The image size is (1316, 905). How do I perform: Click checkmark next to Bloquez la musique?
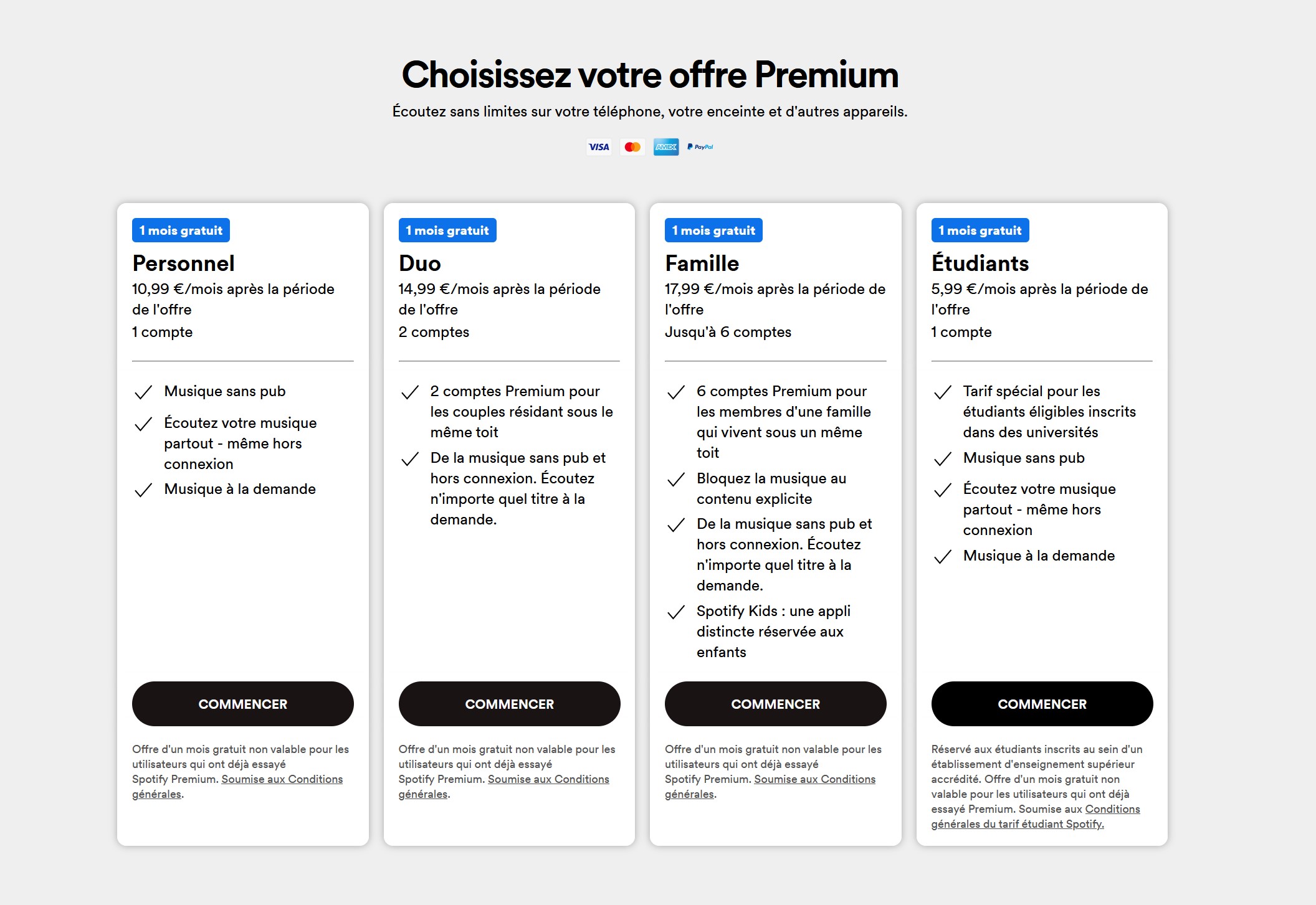click(676, 480)
